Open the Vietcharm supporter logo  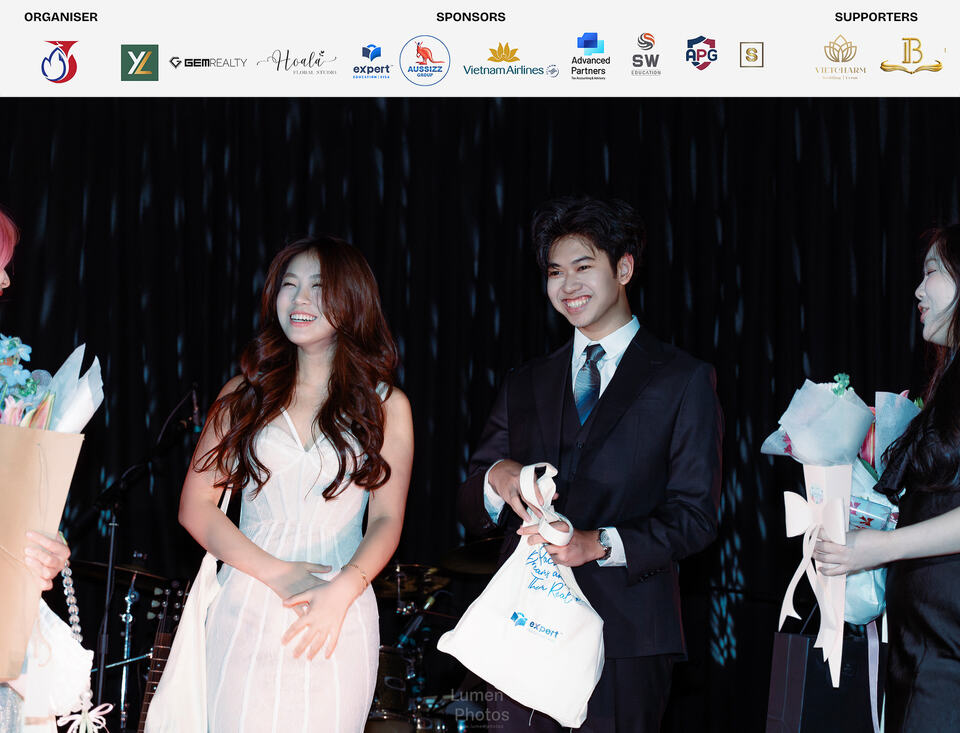[x=841, y=57]
